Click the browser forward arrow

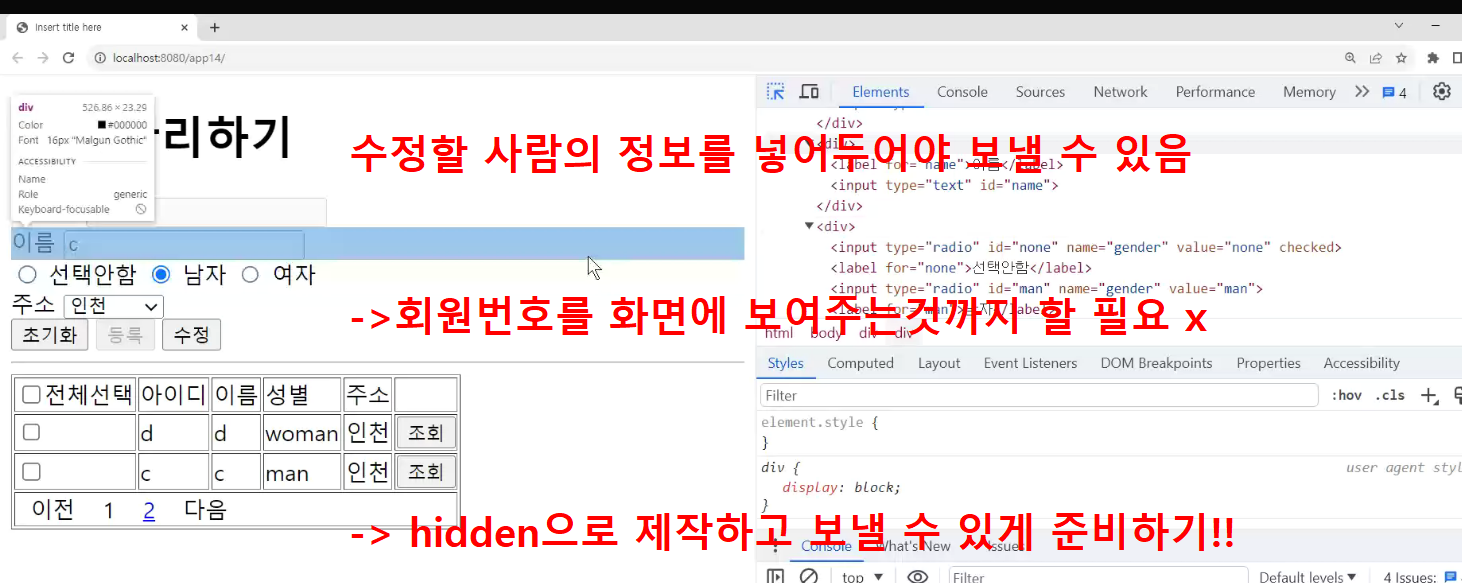click(42, 58)
